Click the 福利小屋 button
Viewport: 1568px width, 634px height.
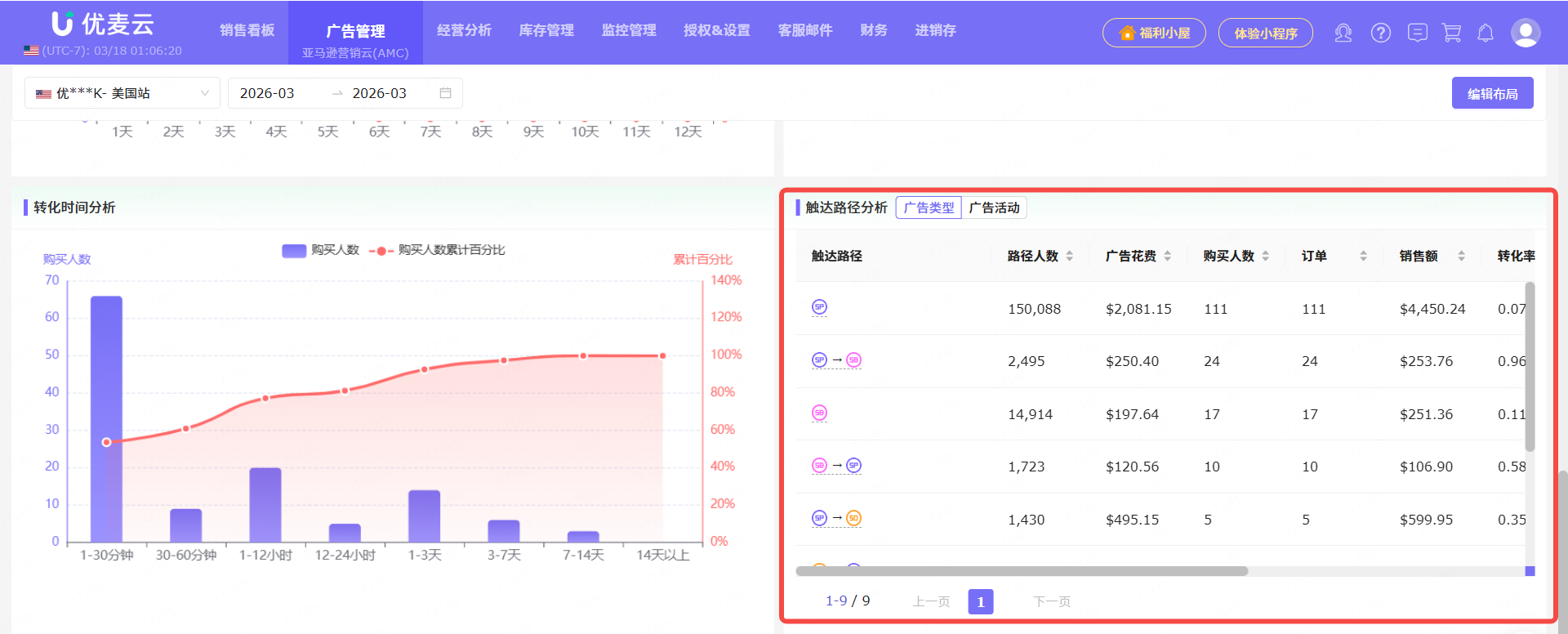(1154, 33)
